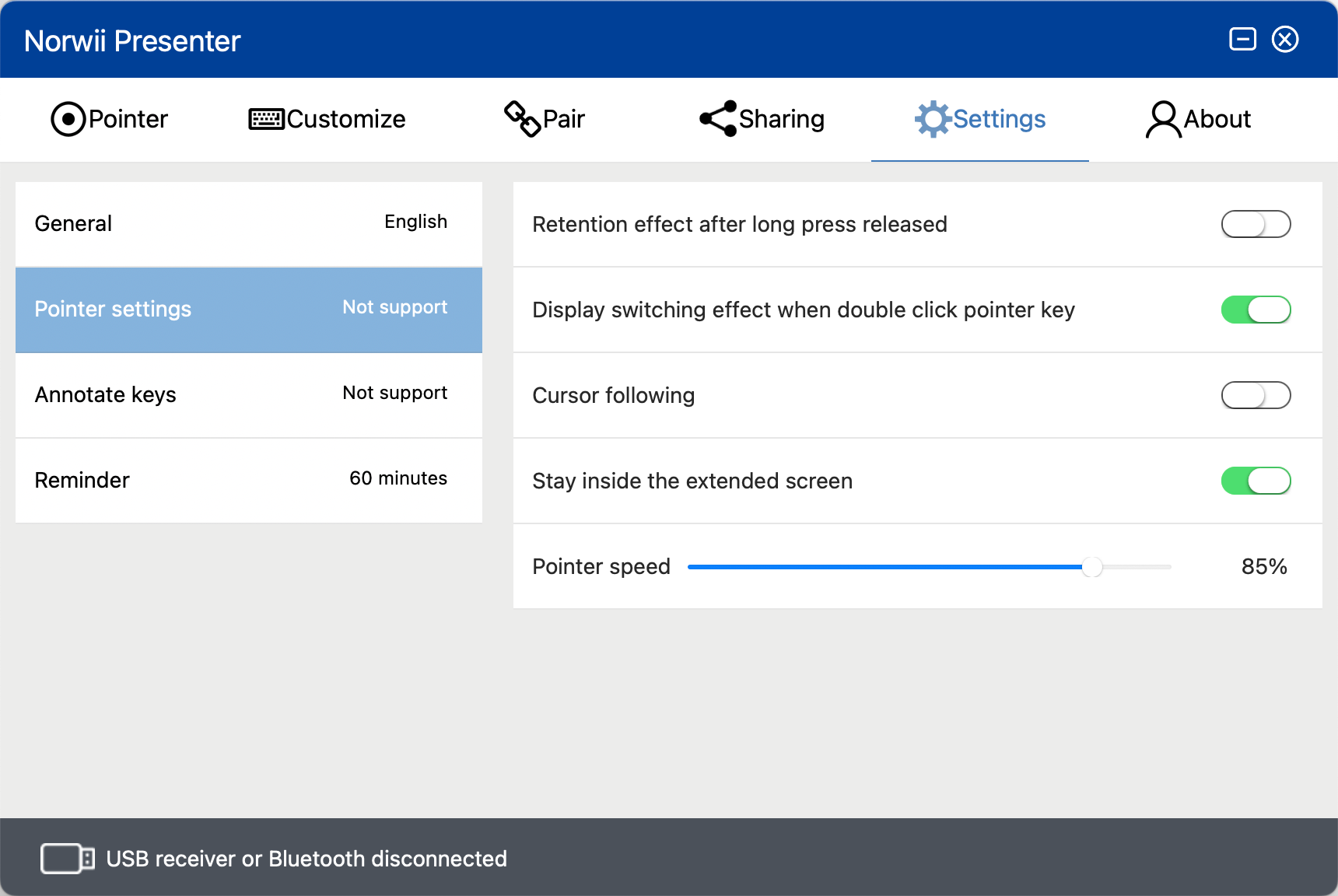Click Display switching effect label text
1338x896 pixels.
click(x=804, y=310)
